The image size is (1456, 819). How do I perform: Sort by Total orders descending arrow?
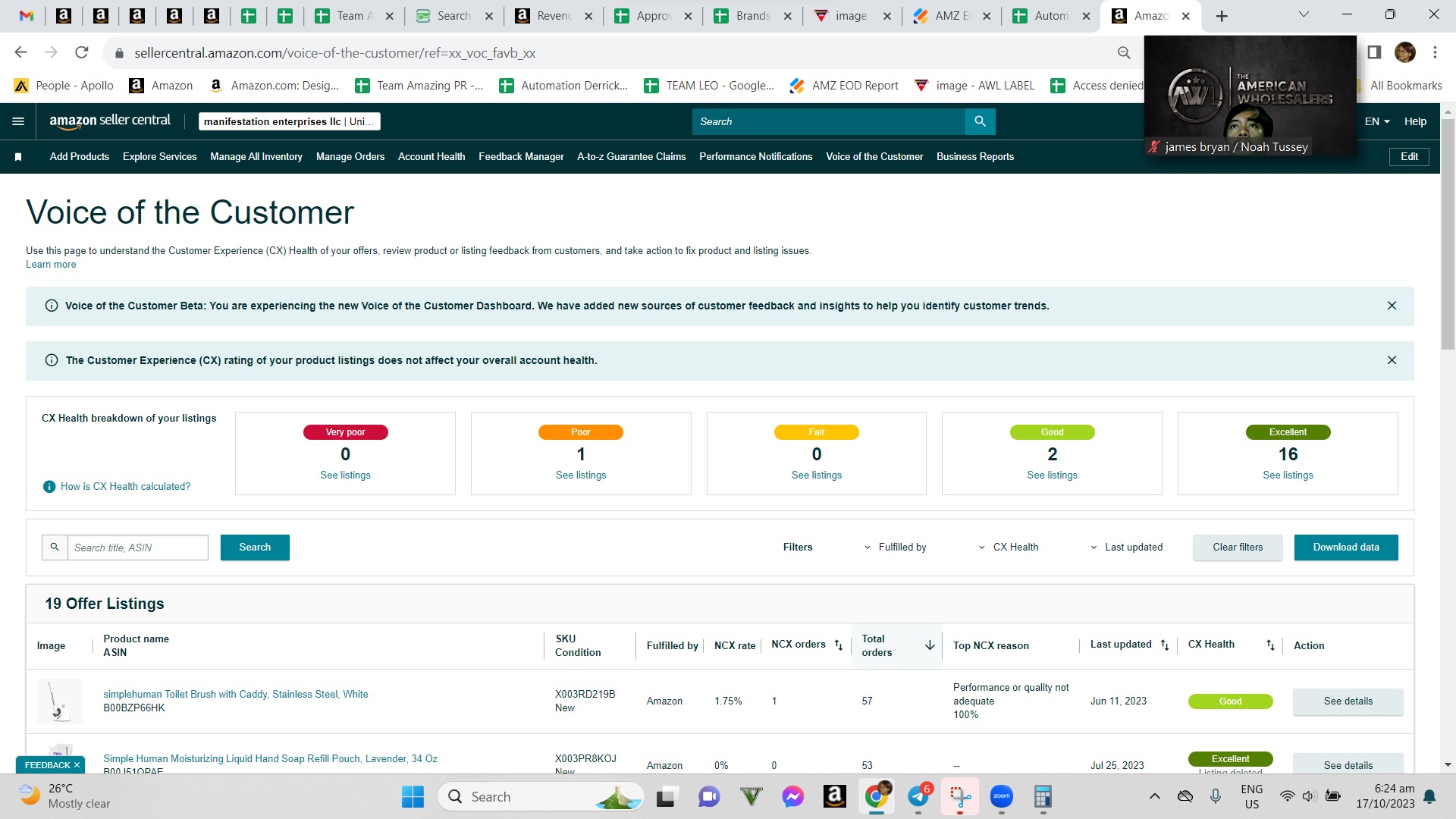(930, 645)
